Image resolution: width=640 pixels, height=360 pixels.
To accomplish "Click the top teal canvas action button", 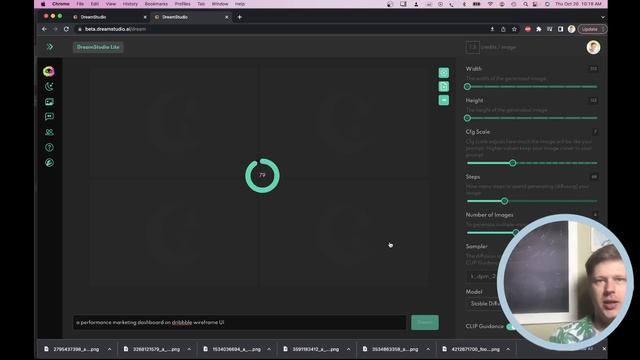I will (444, 73).
